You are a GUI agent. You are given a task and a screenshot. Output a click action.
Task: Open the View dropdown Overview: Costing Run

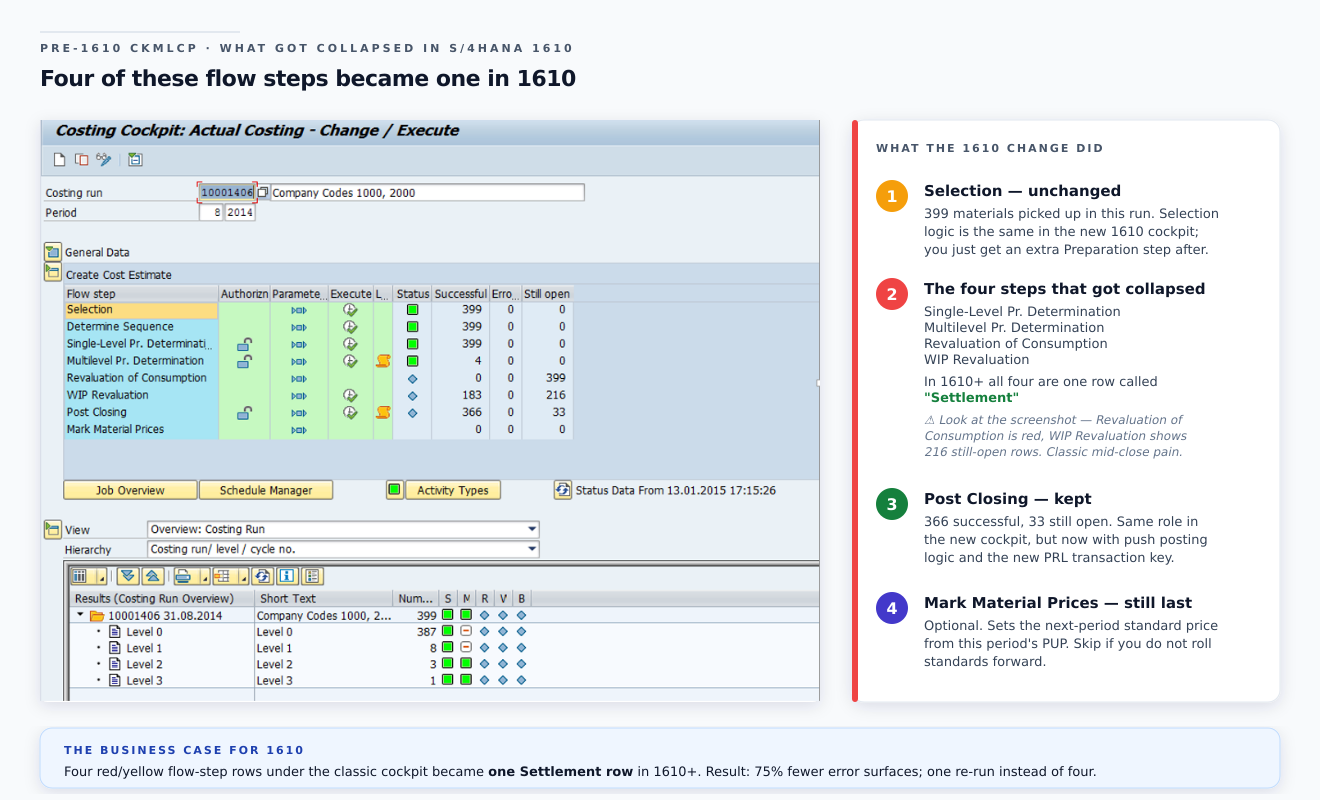tap(343, 529)
